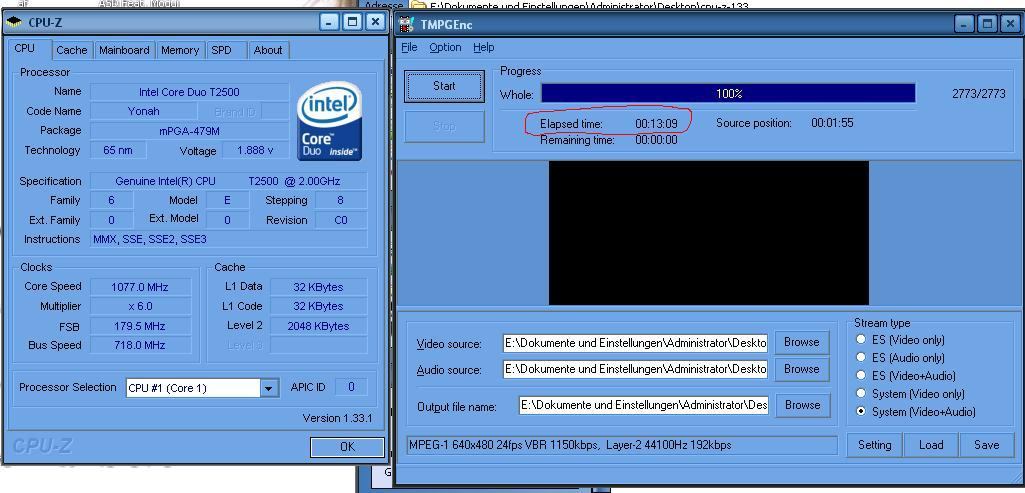Close the TMPGEnc window
The width and height of the screenshot is (1025, 493).
1009,24
